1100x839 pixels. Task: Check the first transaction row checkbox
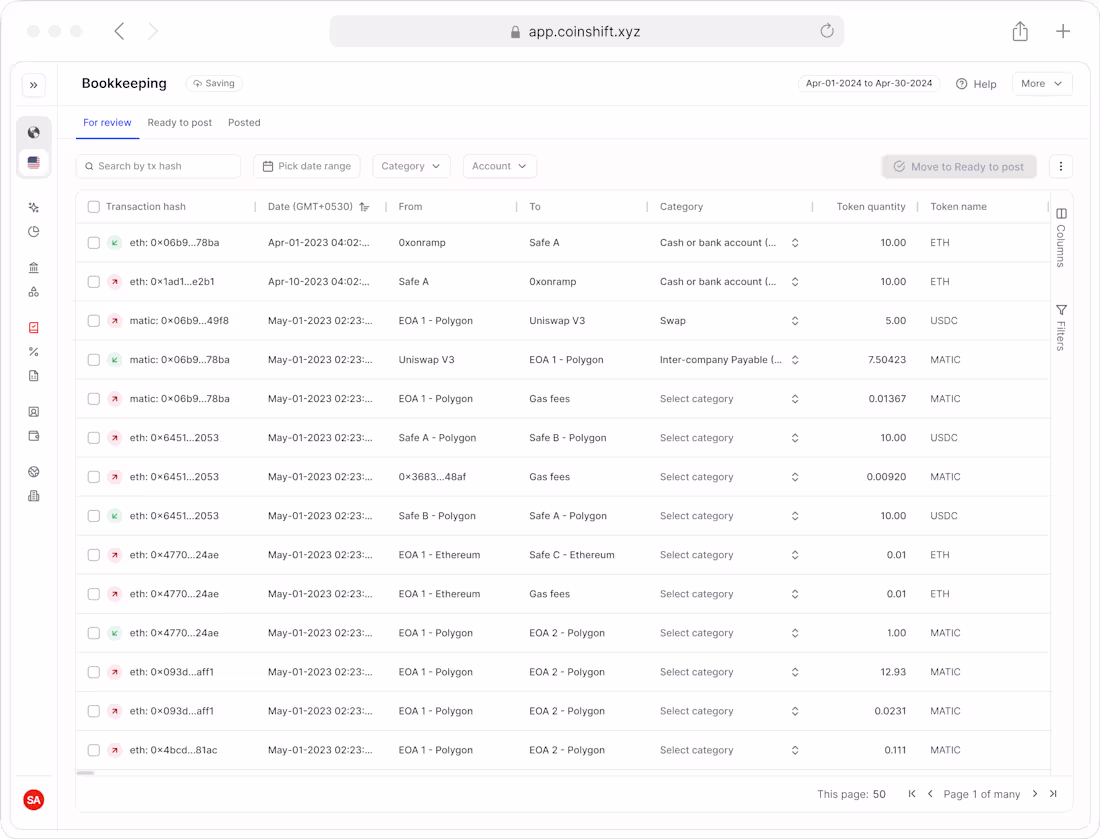[93, 242]
